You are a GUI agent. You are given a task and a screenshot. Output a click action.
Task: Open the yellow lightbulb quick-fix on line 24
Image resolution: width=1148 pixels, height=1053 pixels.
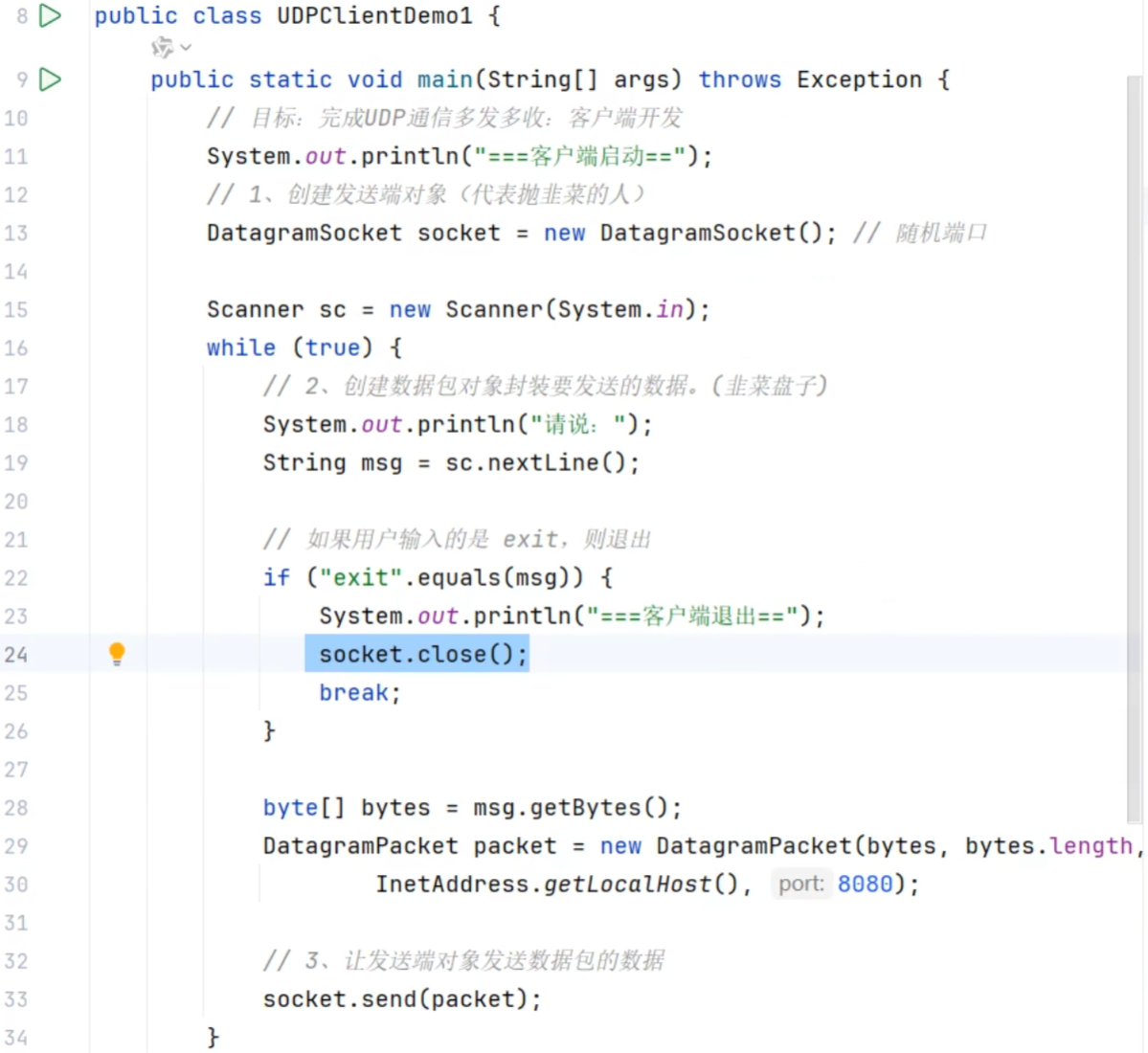117,654
